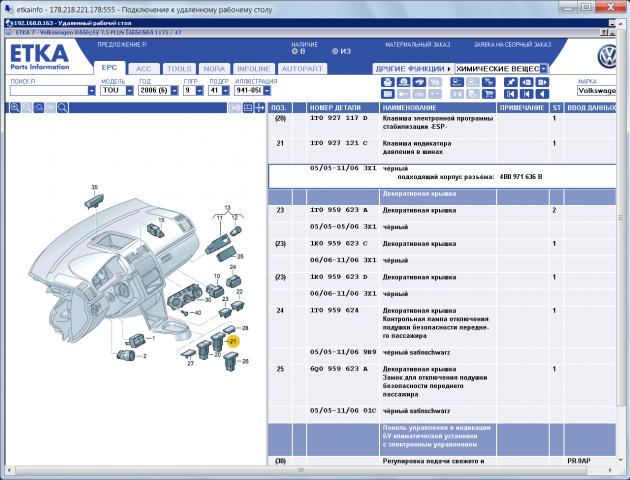Image resolution: width=630 pixels, height=480 pixels.
Task: Select part number 1T0 959 623 A
Action: (338, 210)
